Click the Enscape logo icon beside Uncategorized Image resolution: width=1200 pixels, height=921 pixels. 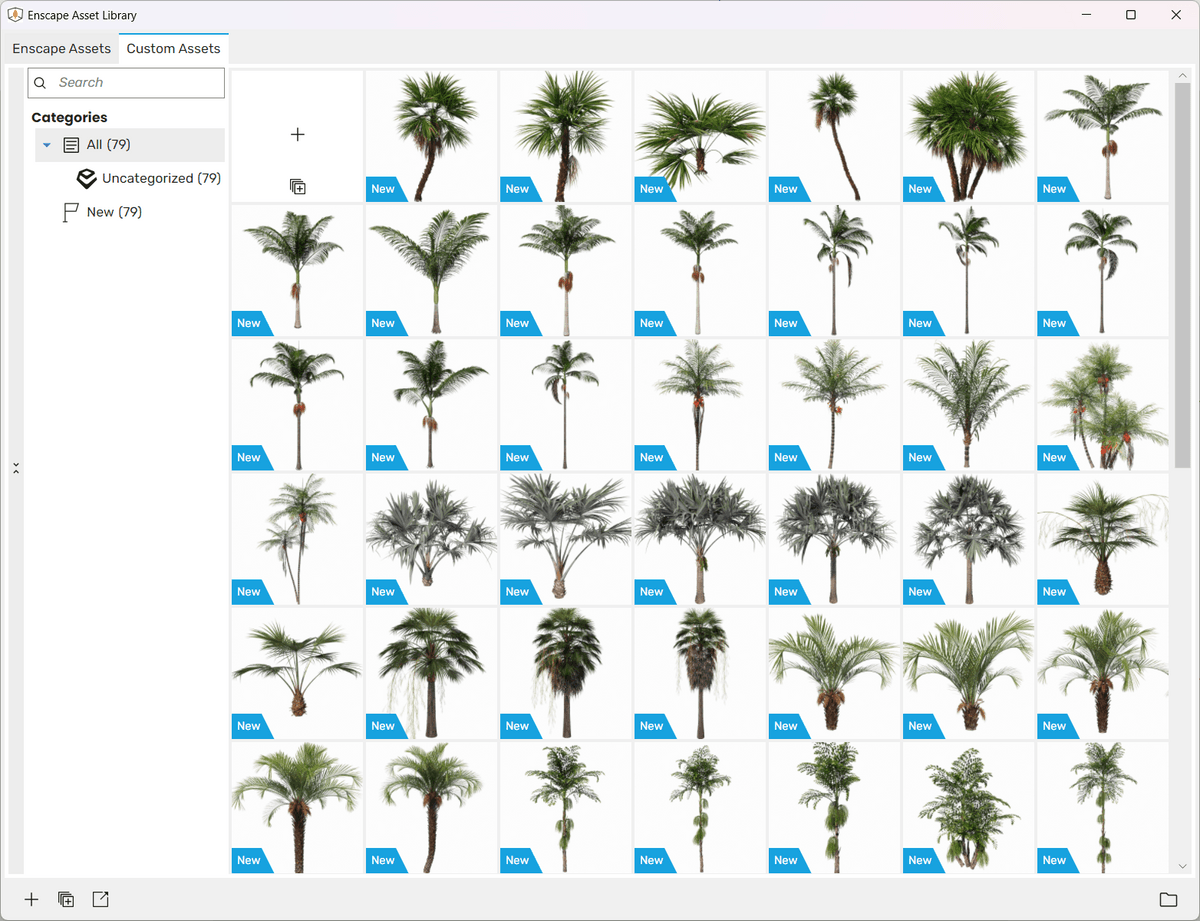(x=87, y=178)
